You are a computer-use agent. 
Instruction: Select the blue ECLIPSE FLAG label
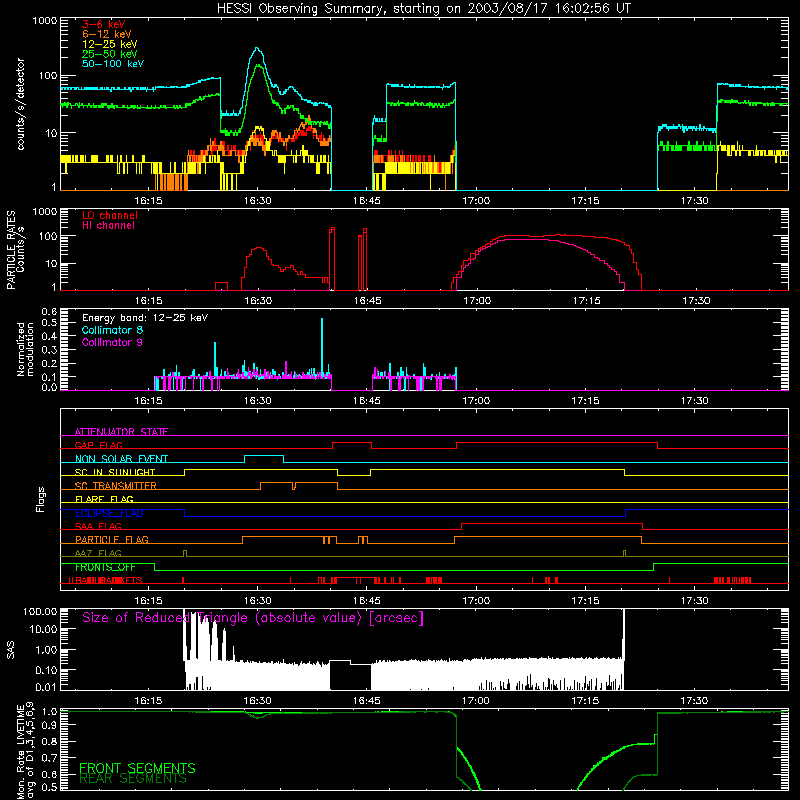pos(109,513)
